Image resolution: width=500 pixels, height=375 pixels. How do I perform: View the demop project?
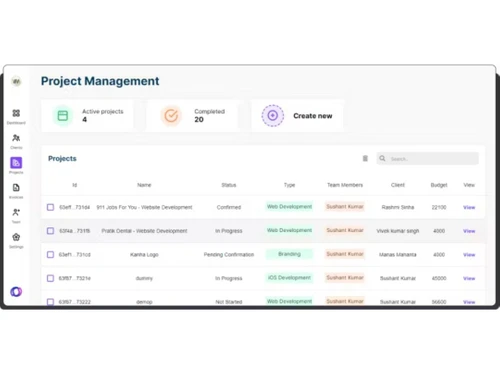[469, 302]
